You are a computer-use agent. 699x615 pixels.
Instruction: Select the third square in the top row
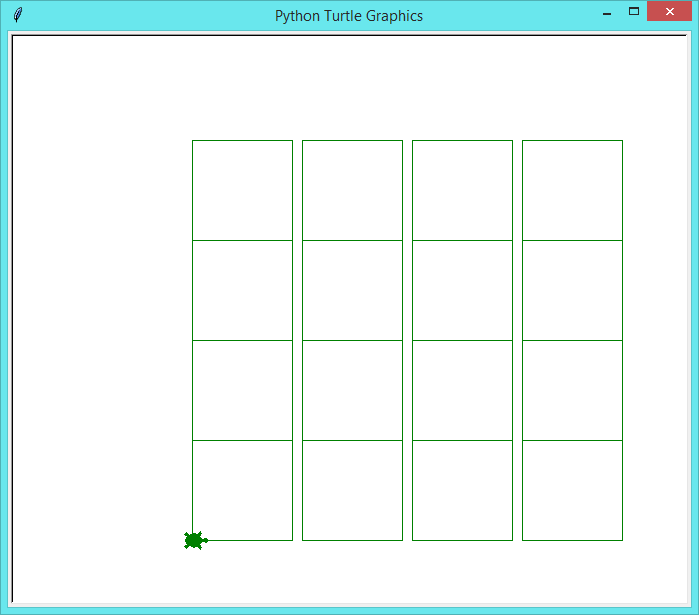pos(462,190)
